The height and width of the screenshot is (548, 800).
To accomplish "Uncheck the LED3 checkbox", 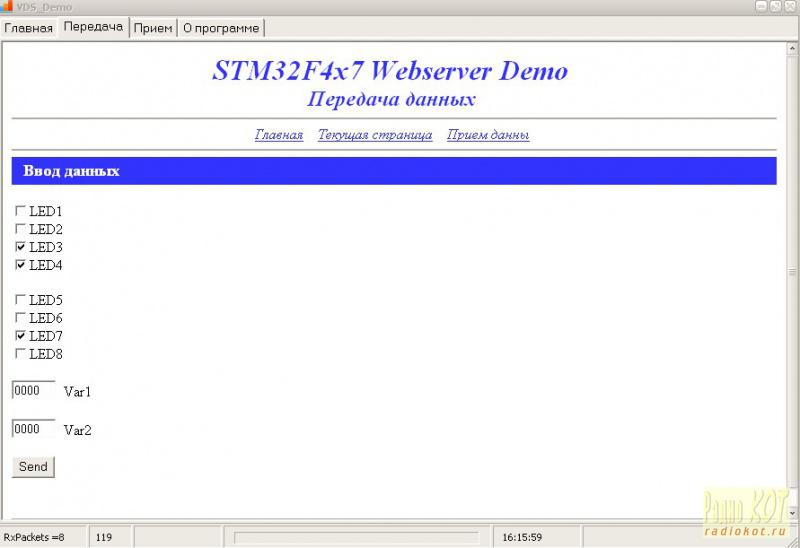I will pyautogui.click(x=20, y=247).
